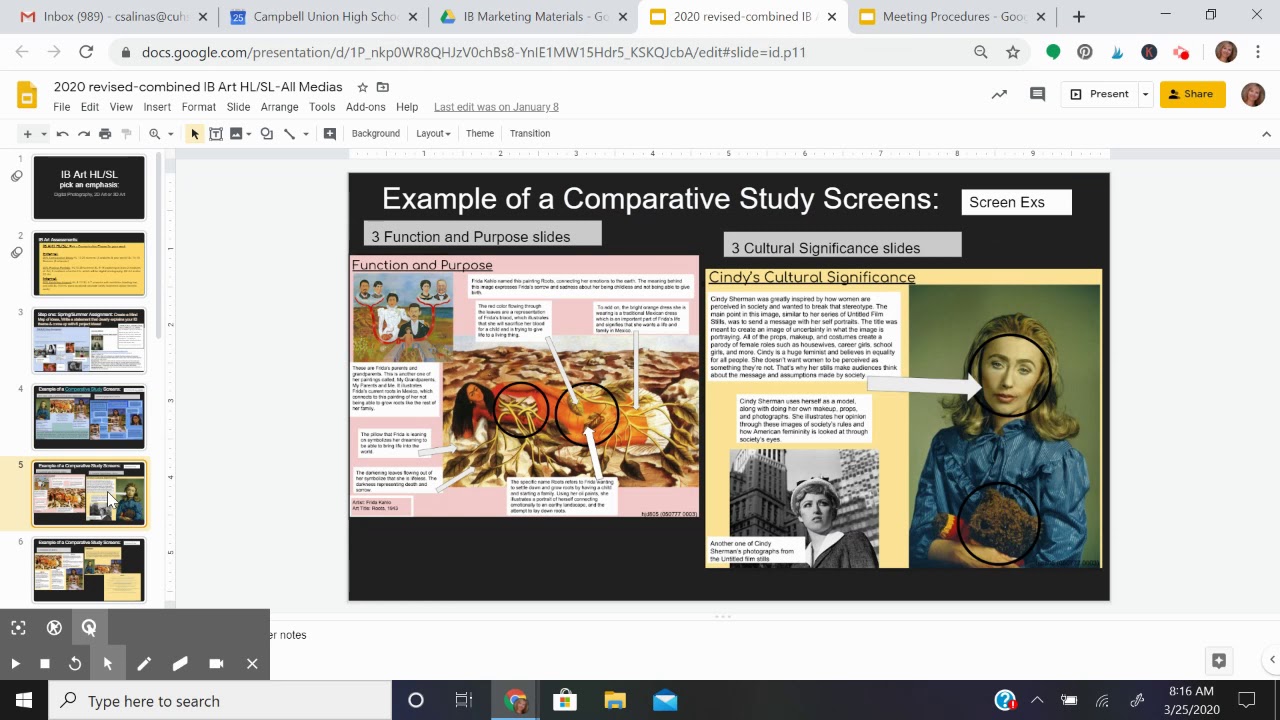The width and height of the screenshot is (1280, 720).
Task: Open the Format menu
Action: [198, 107]
